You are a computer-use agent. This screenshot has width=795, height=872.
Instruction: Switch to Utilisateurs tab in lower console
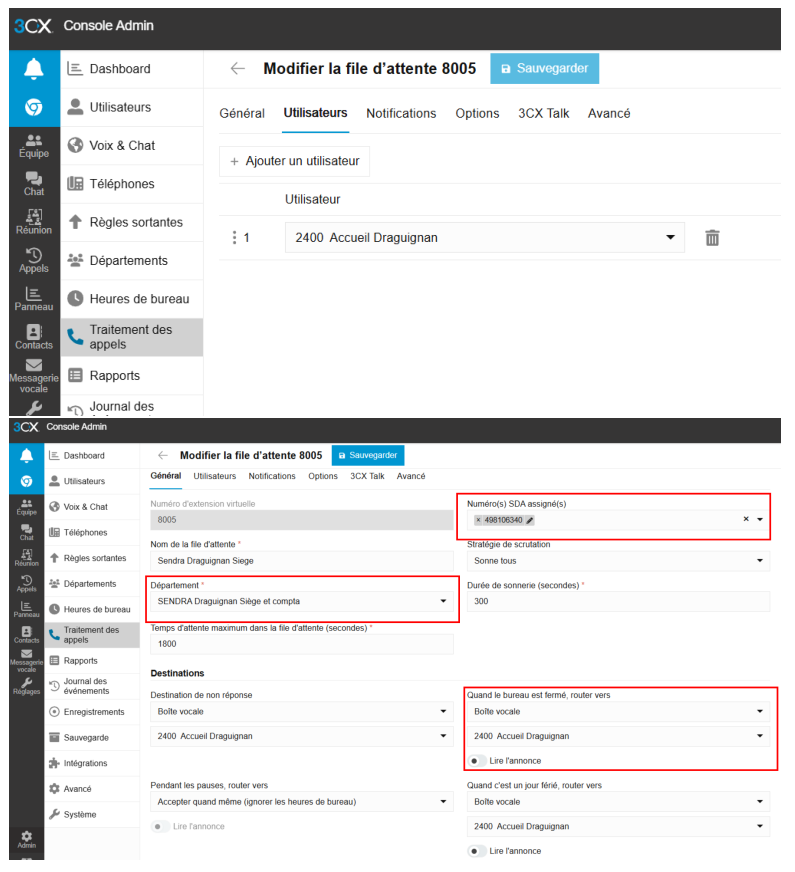215,476
